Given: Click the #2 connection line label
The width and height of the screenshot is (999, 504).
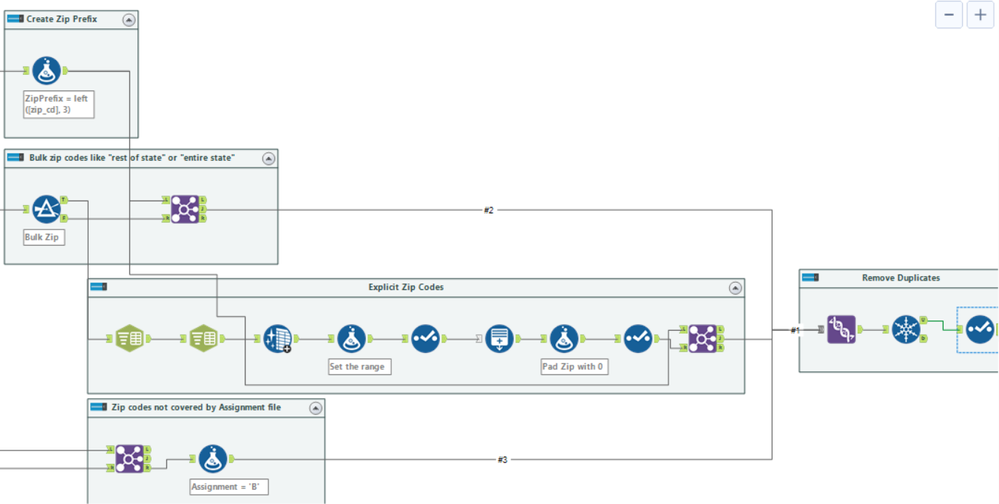Looking at the screenshot, I should (489, 210).
